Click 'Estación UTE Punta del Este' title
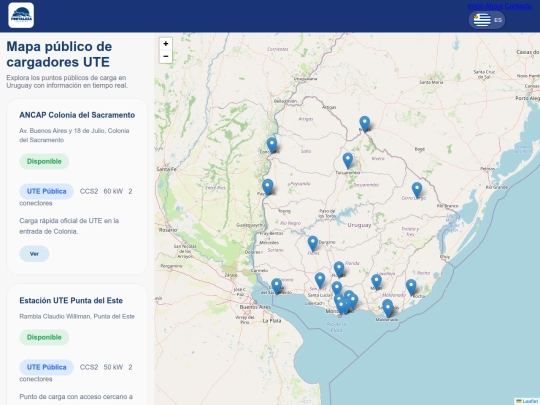The image size is (540, 405). (x=71, y=301)
